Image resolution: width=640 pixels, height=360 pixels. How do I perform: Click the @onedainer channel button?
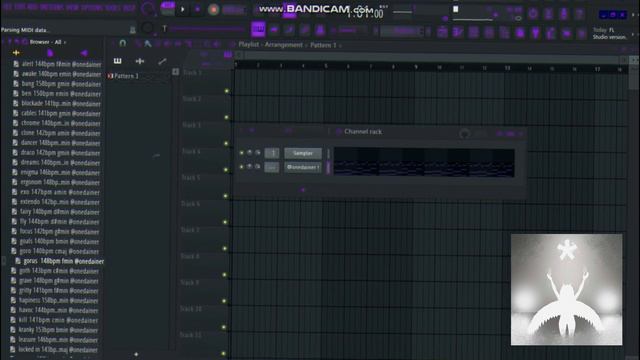(303, 167)
